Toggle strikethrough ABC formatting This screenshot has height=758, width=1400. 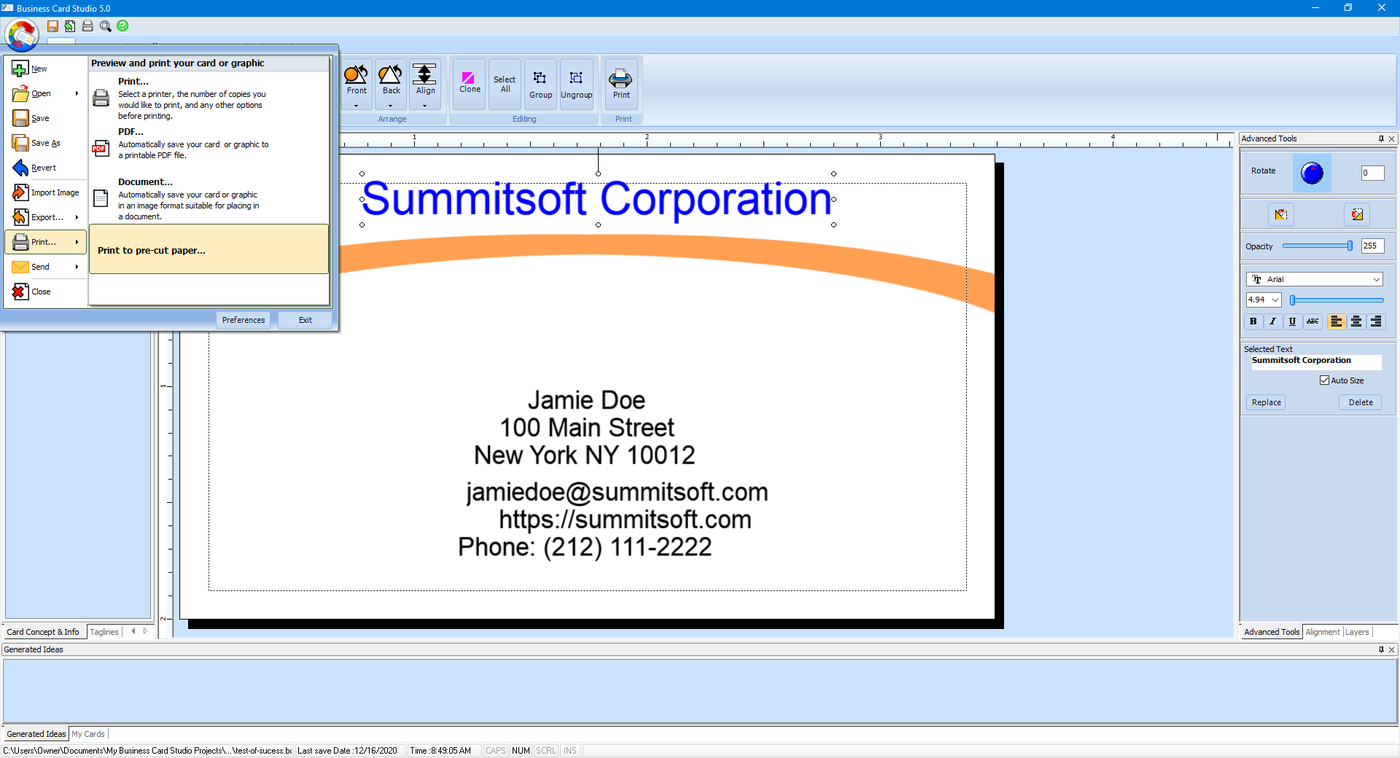[1313, 322]
